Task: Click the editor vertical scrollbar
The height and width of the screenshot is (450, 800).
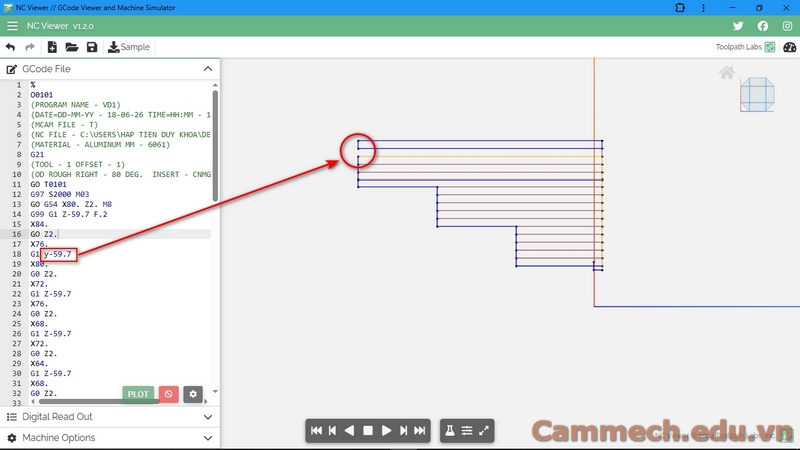Action: tap(215, 145)
